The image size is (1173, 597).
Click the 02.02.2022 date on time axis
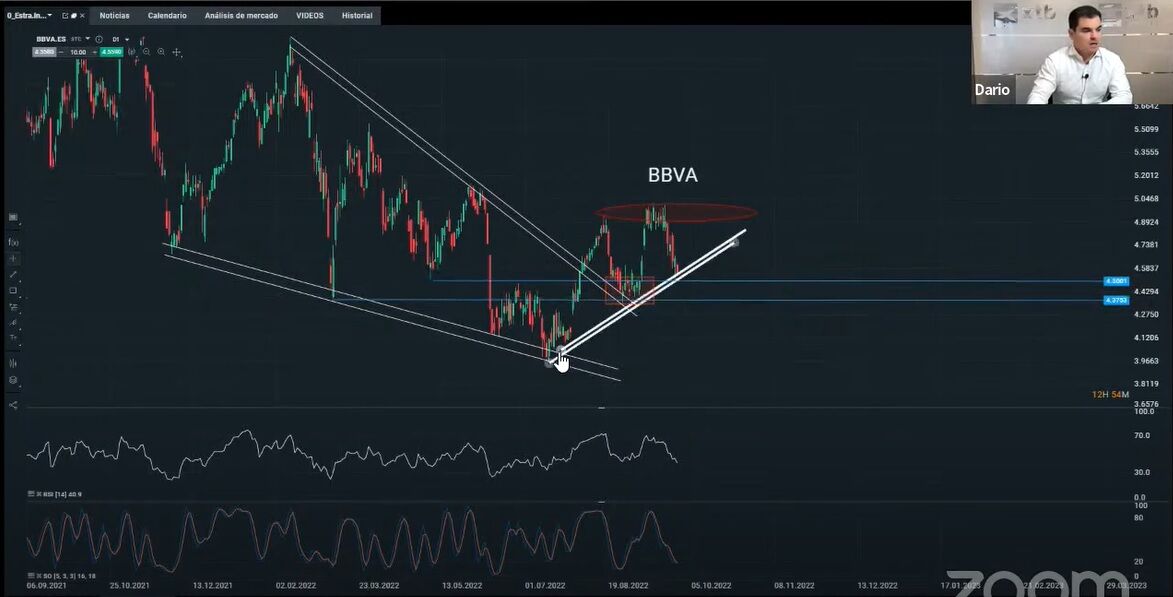pyautogui.click(x=295, y=585)
